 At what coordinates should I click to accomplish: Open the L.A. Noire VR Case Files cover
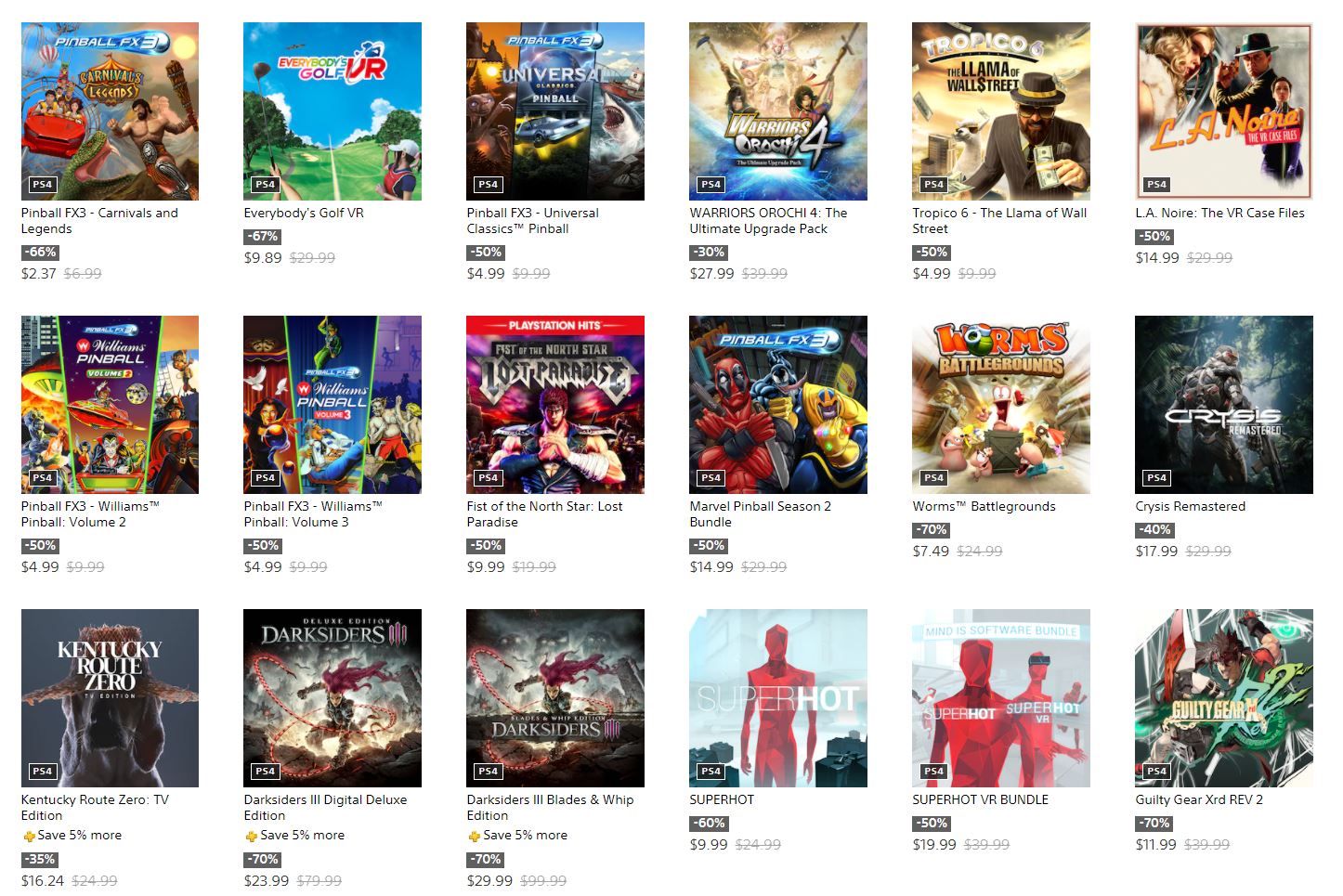coord(1224,111)
